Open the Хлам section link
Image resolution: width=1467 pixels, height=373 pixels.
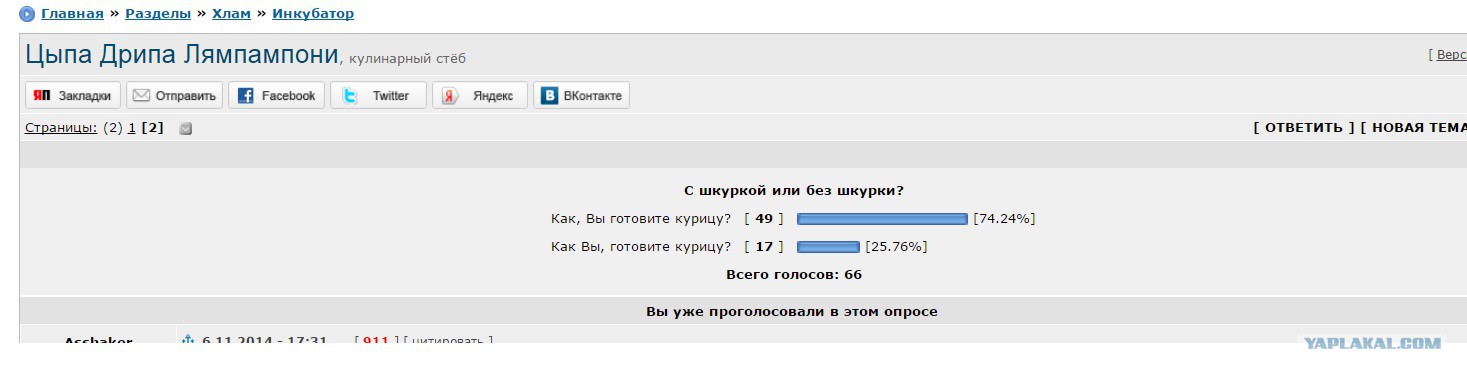click(x=232, y=14)
